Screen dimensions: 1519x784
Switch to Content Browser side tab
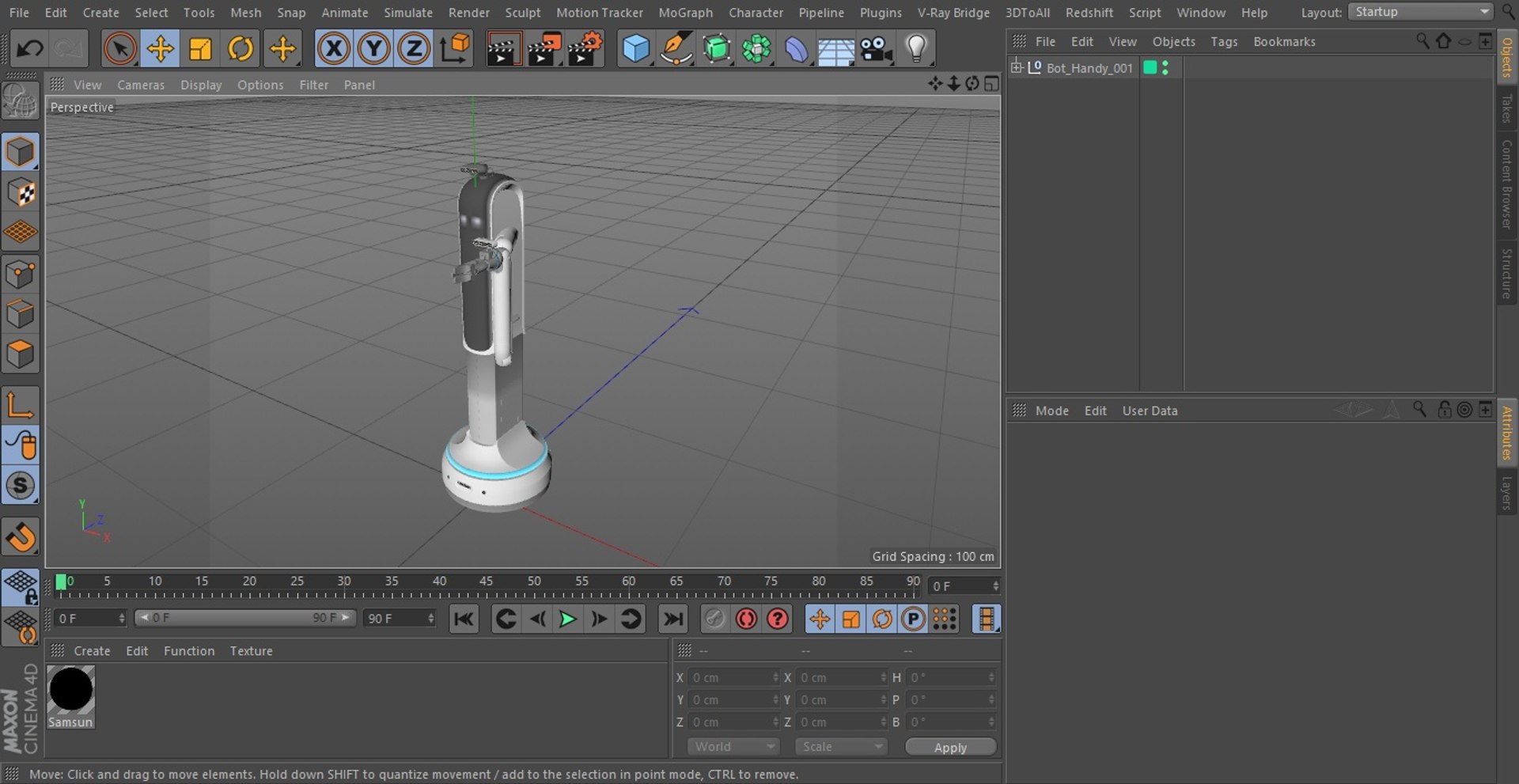click(1507, 185)
